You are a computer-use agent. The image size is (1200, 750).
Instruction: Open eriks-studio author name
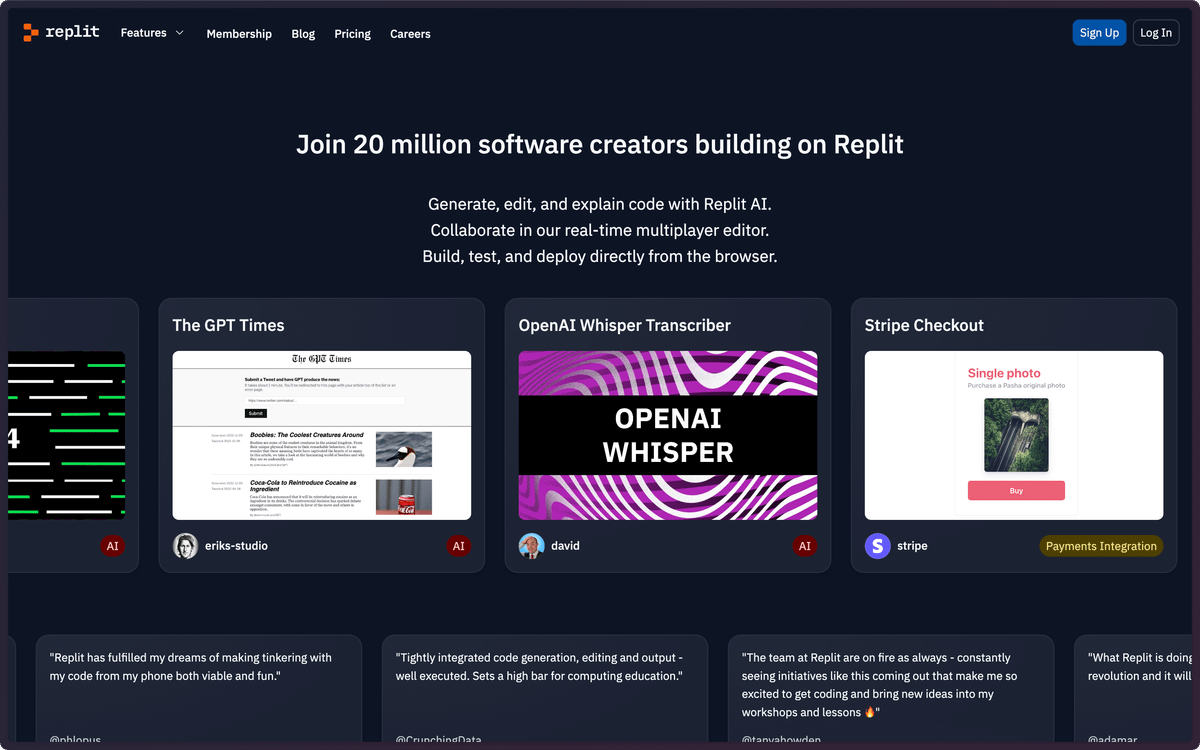(x=236, y=546)
